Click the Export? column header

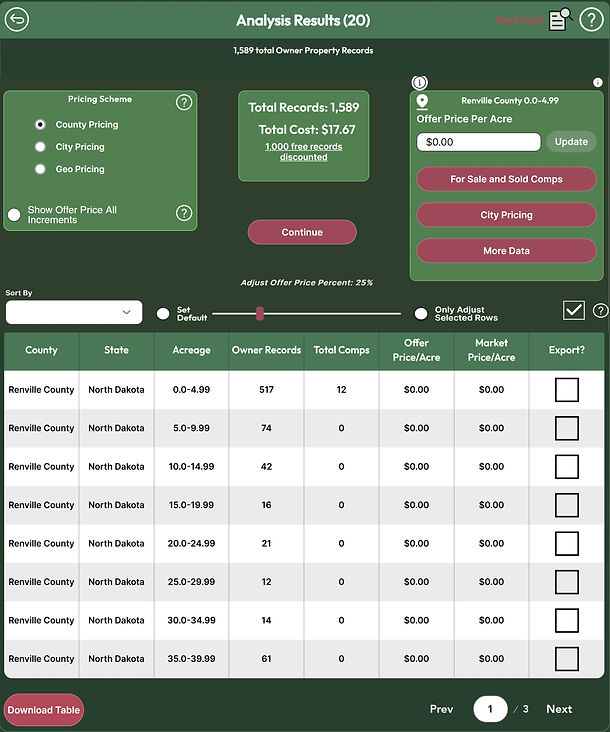[x=567, y=350]
